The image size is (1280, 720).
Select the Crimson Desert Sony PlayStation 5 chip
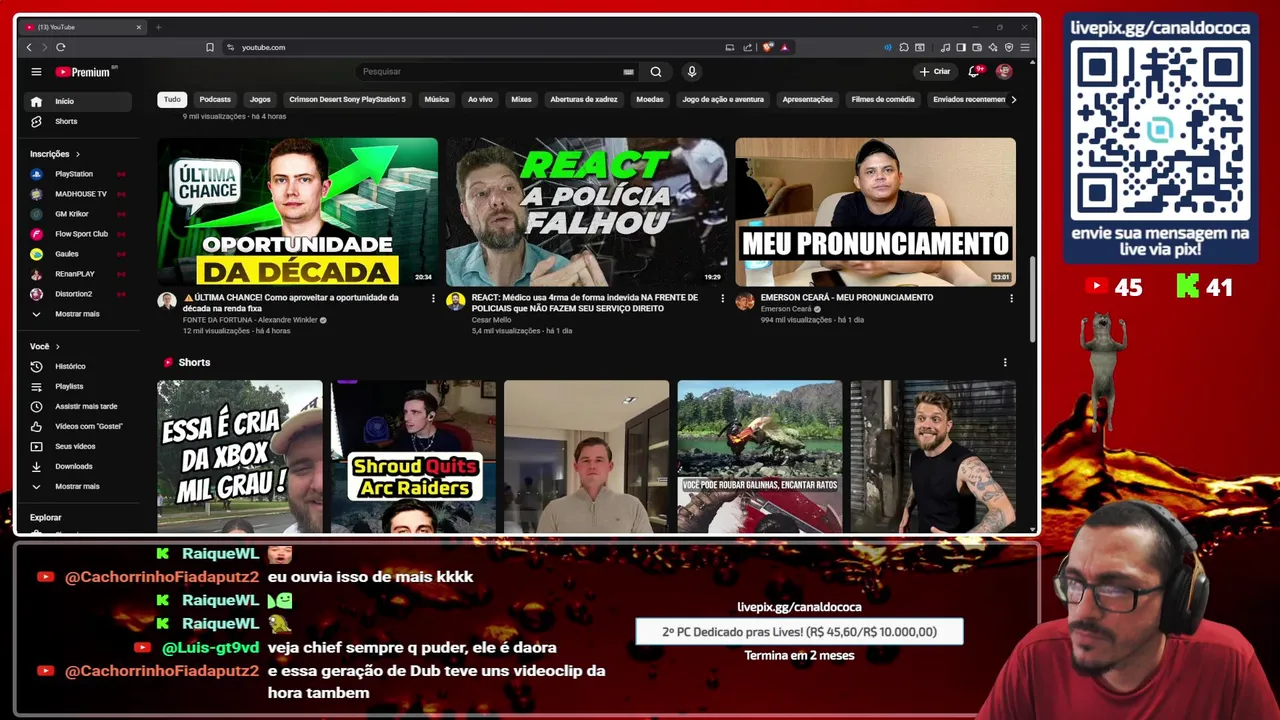click(x=347, y=99)
